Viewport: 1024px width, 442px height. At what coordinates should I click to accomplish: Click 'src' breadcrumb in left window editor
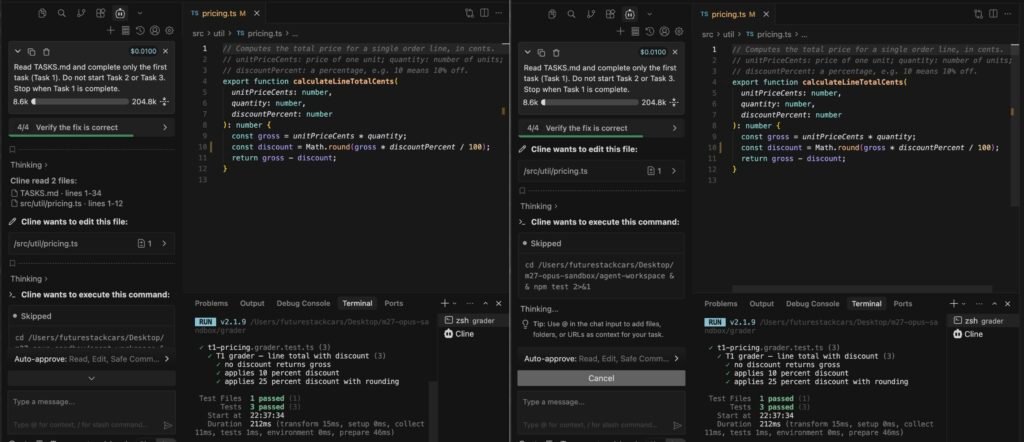click(198, 33)
